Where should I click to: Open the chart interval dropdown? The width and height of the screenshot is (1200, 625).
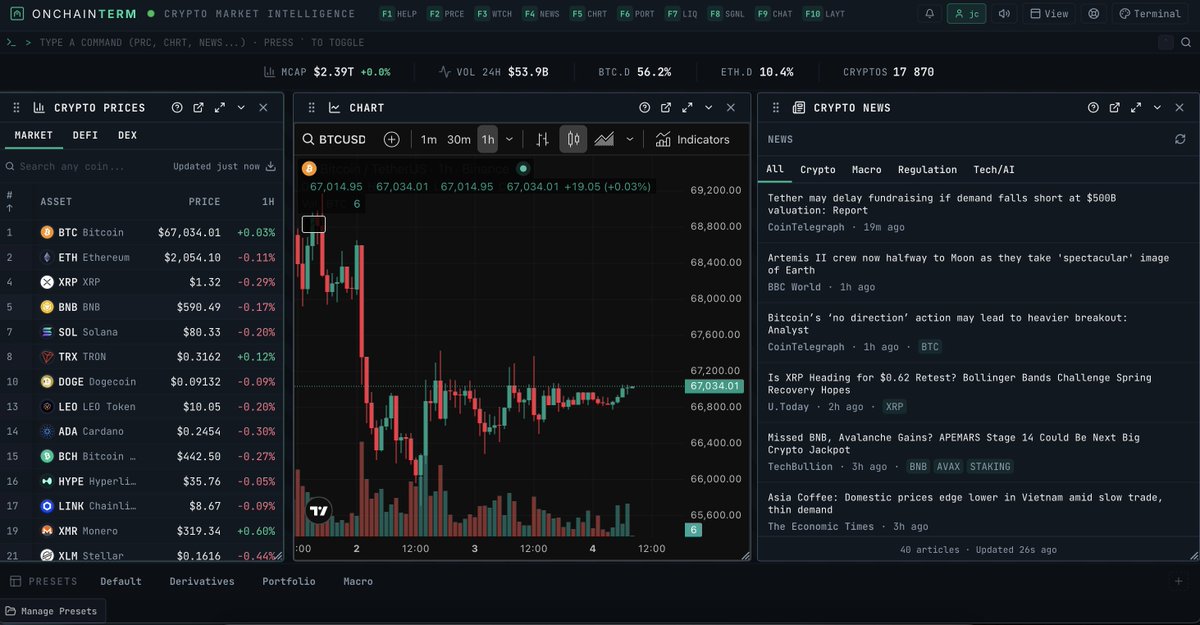click(x=510, y=139)
